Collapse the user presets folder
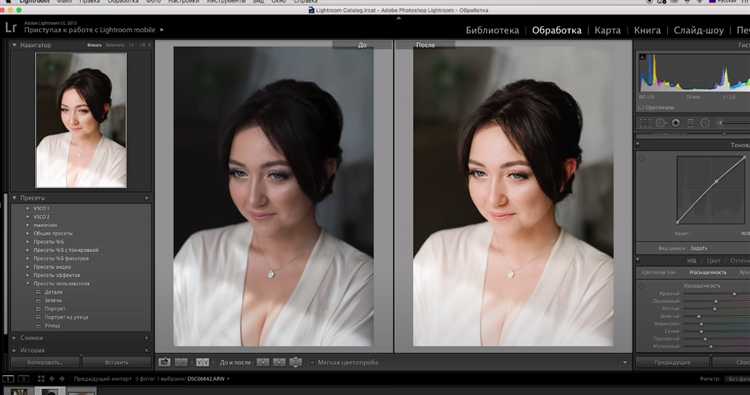Viewport: 750px width, 395px height. 28,284
